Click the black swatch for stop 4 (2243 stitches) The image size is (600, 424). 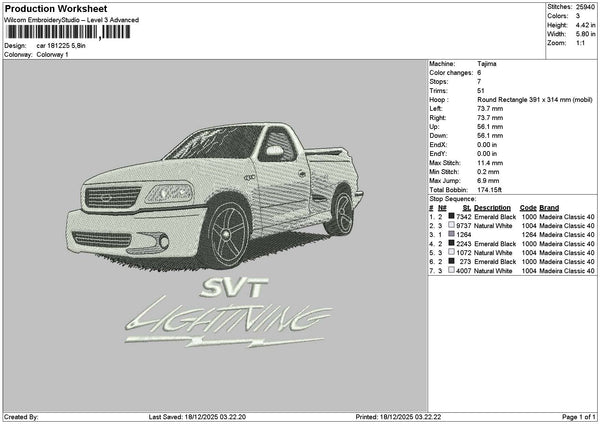point(452,243)
